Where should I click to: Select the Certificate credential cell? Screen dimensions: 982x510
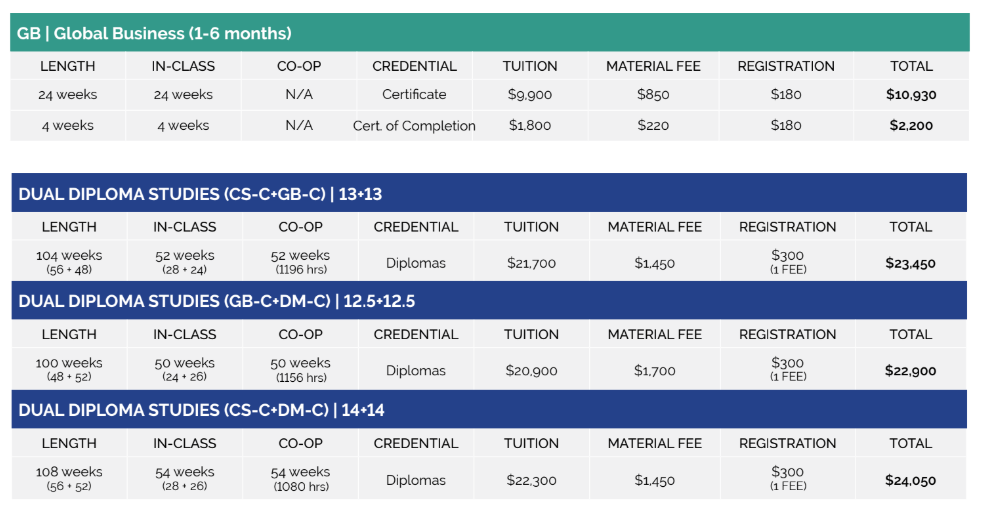[414, 95]
